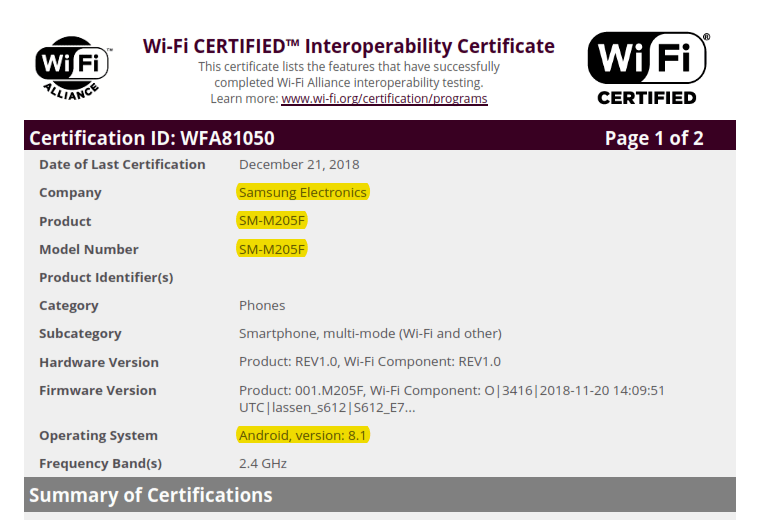
Task: Select the highlighted SM-M205F Model Number value
Action: click(x=272, y=249)
